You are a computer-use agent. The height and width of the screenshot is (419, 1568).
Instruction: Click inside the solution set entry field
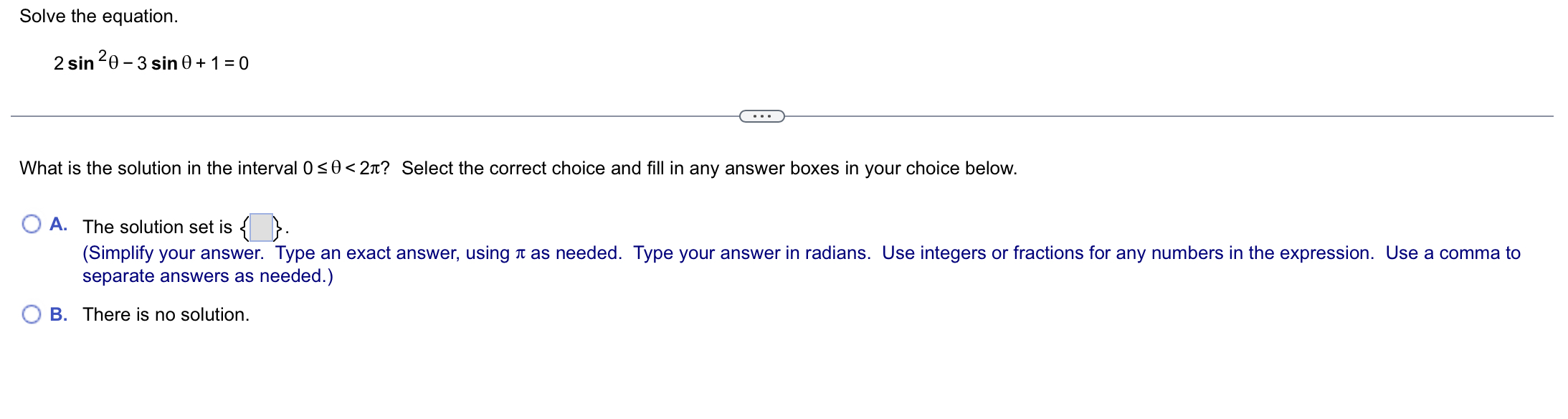click(x=262, y=227)
